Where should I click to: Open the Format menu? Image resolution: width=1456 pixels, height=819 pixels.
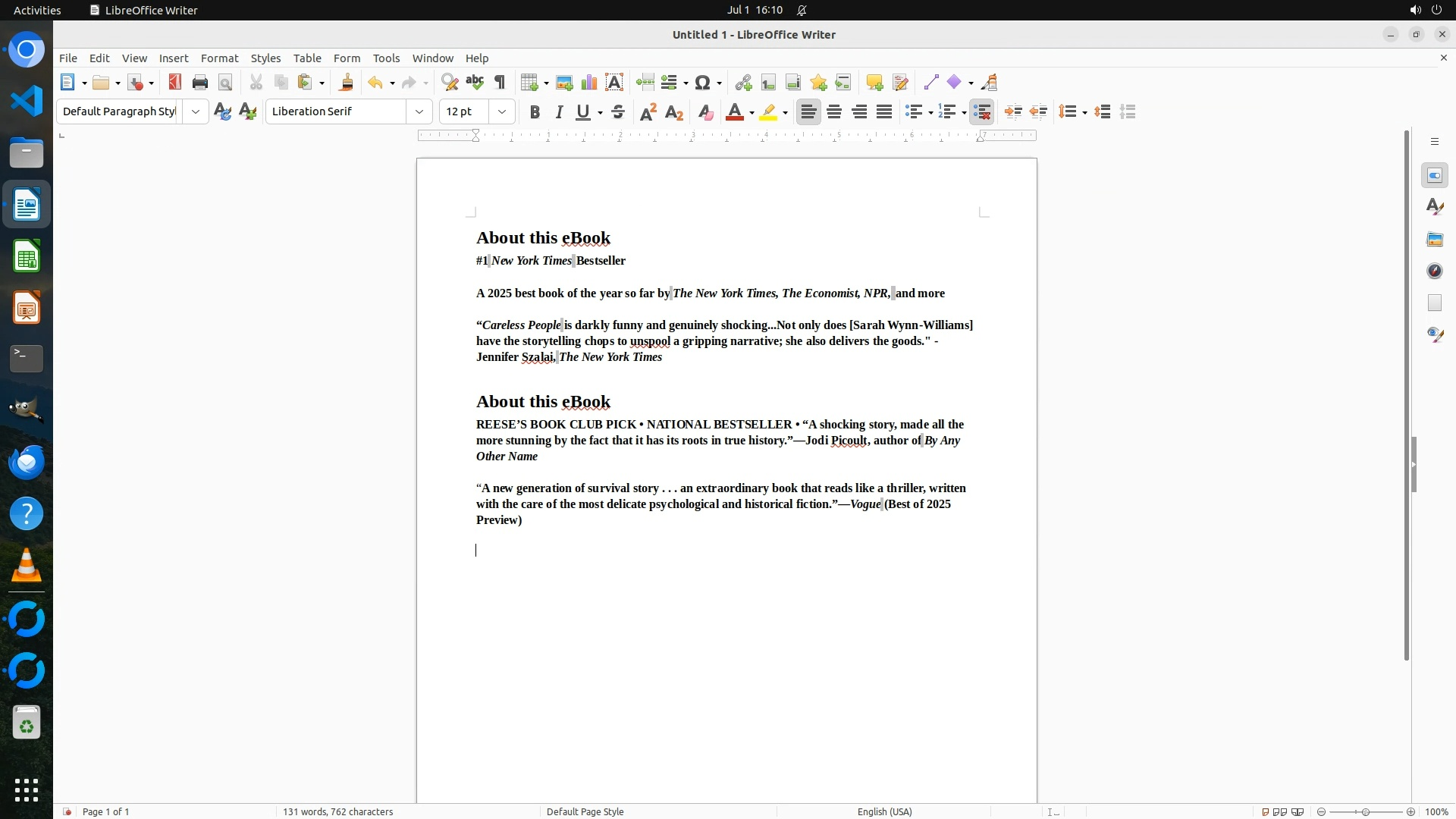pyautogui.click(x=219, y=58)
